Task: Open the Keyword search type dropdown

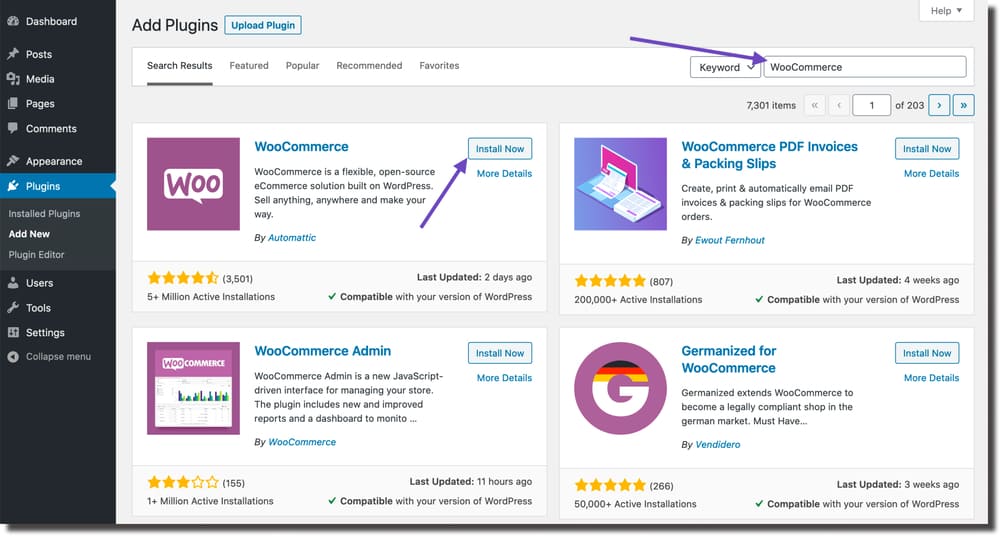Action: (725, 67)
